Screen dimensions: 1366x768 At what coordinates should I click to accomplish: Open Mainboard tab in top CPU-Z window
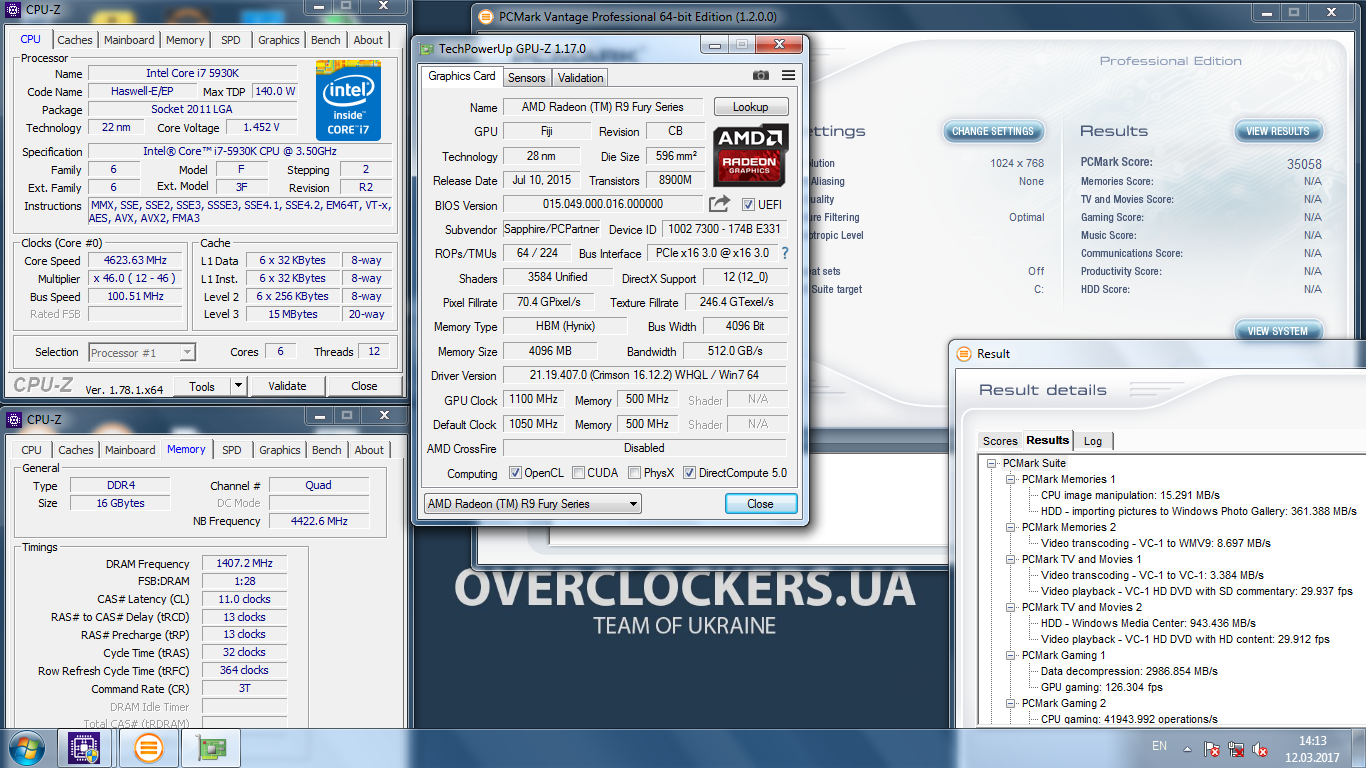(130, 40)
